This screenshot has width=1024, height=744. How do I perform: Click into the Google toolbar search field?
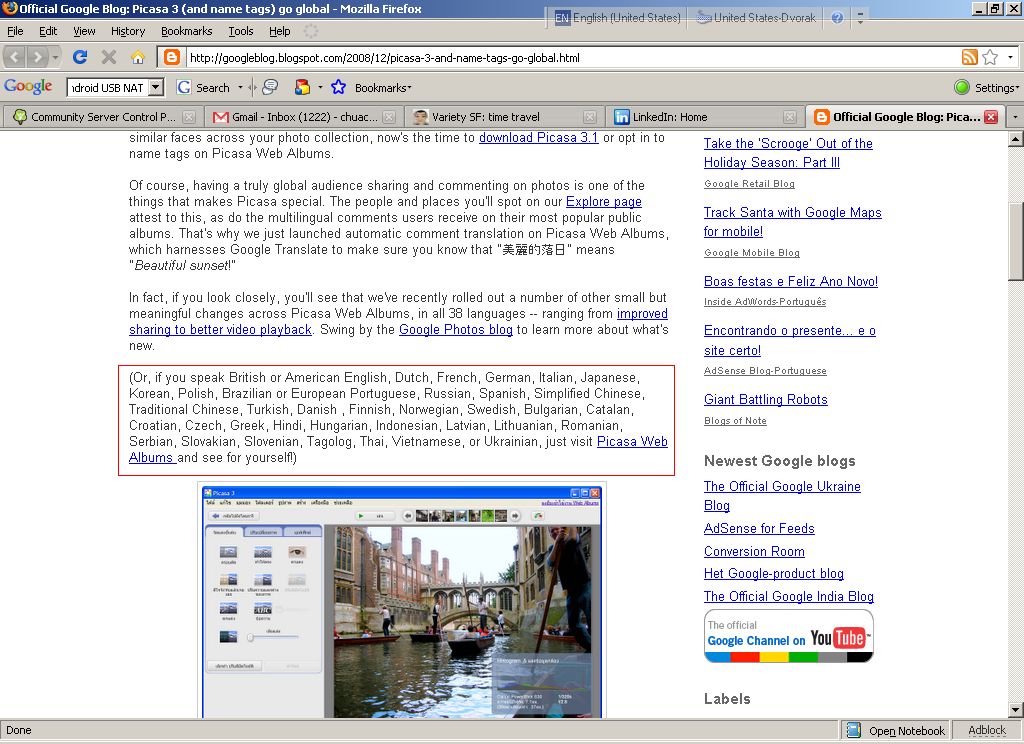pyautogui.click(x=108, y=87)
